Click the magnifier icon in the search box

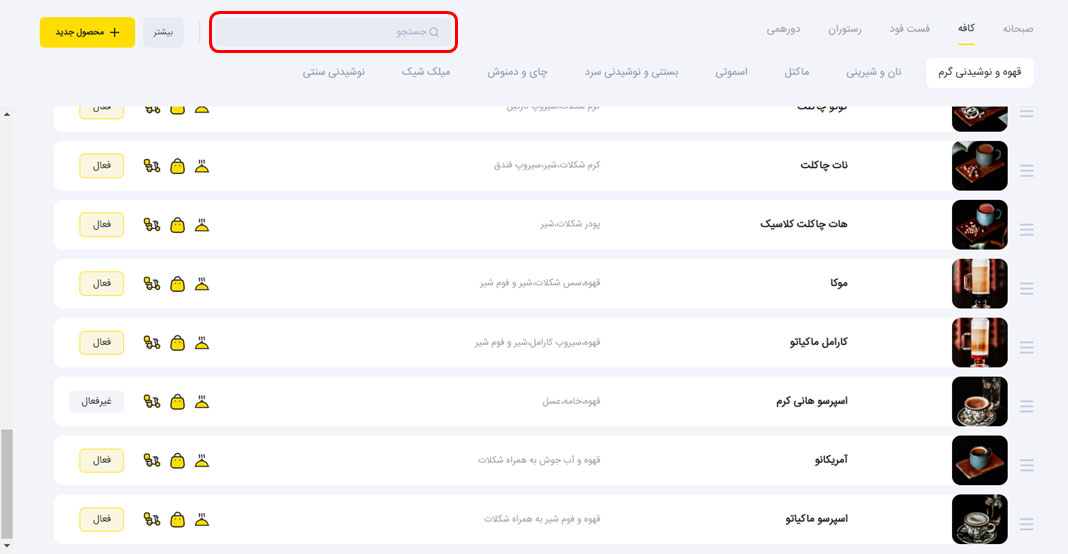tap(434, 32)
